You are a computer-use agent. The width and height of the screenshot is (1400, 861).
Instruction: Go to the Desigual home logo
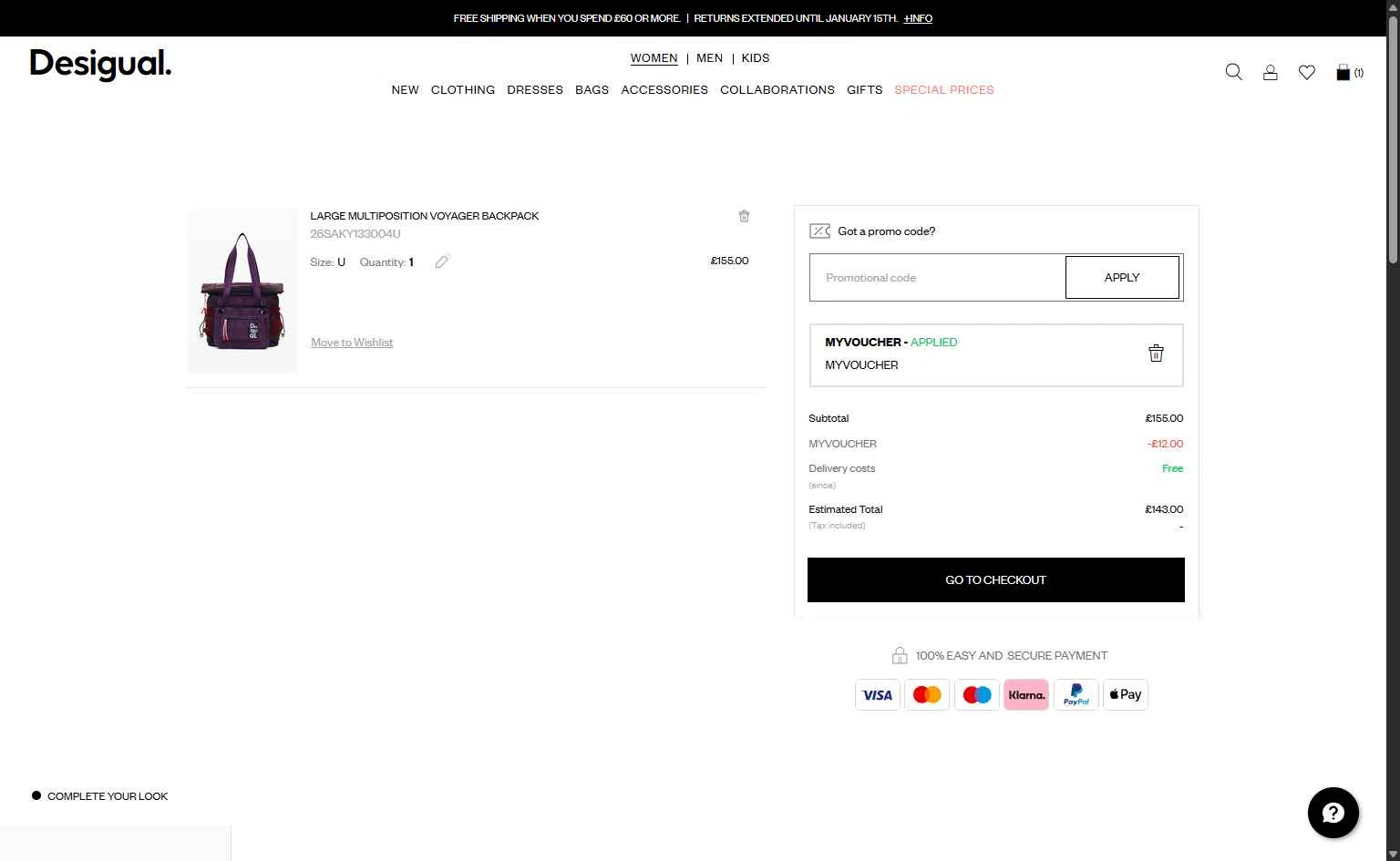click(x=100, y=65)
